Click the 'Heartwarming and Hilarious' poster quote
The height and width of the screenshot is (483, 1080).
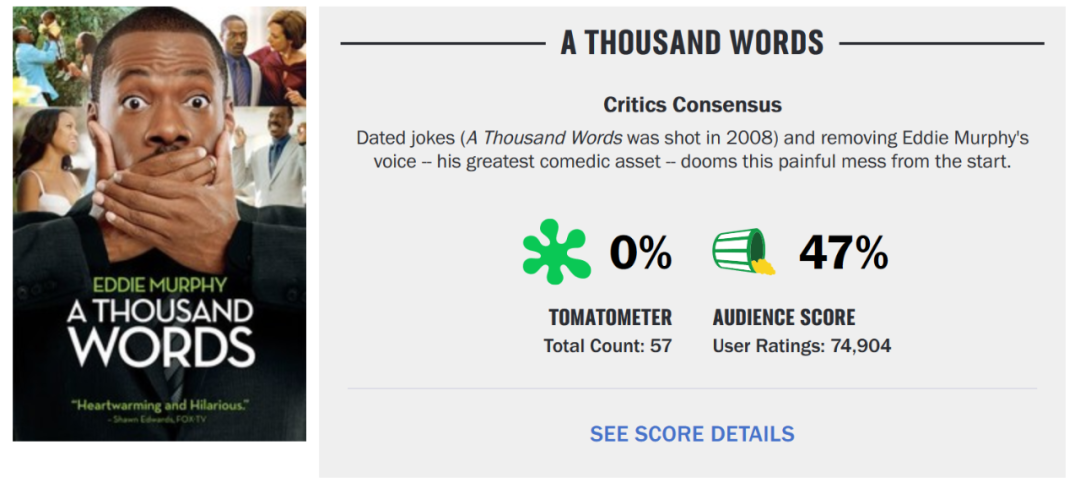click(159, 404)
